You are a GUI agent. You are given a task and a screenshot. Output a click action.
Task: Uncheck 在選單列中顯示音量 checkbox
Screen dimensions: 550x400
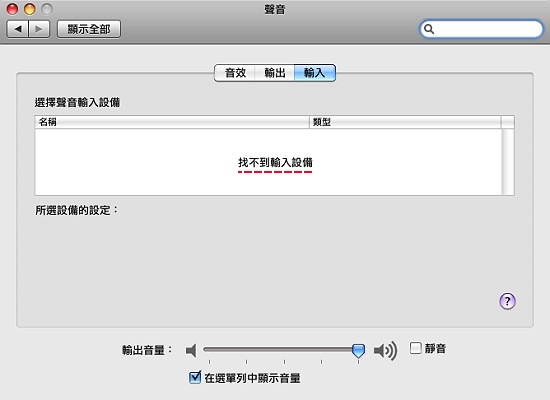tap(195, 378)
